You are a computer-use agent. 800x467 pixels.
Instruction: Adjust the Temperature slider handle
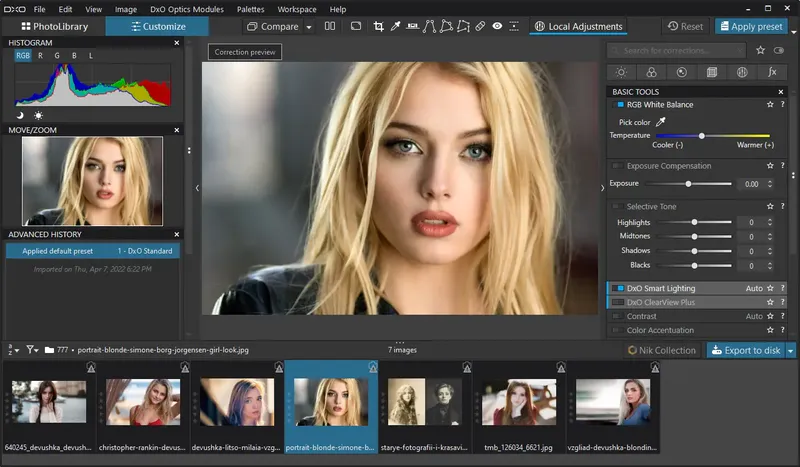pyautogui.click(x=702, y=135)
